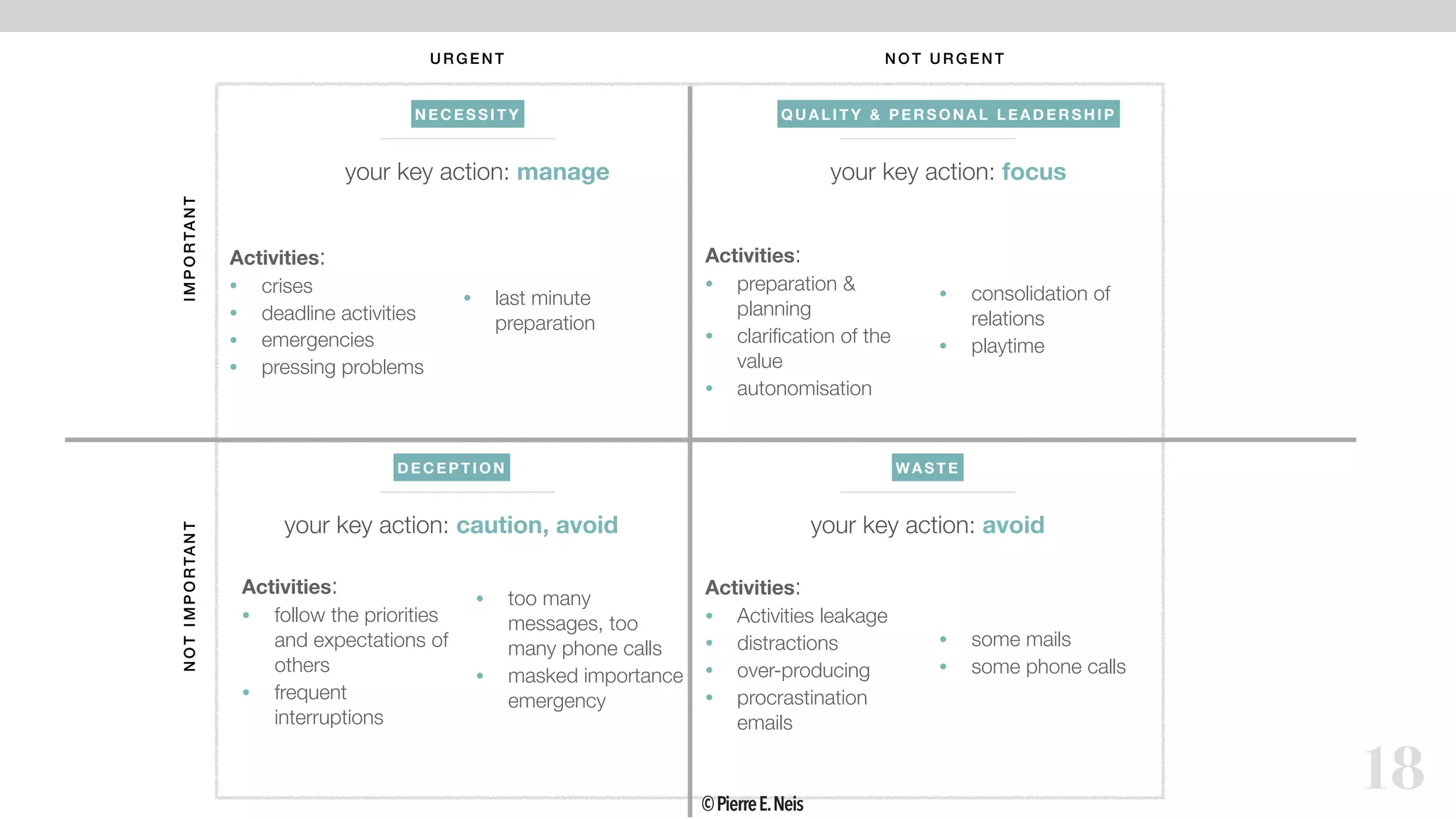This screenshot has height=819, width=1456.
Task: Select the "deadline activities" bullet text
Action: coord(338,313)
